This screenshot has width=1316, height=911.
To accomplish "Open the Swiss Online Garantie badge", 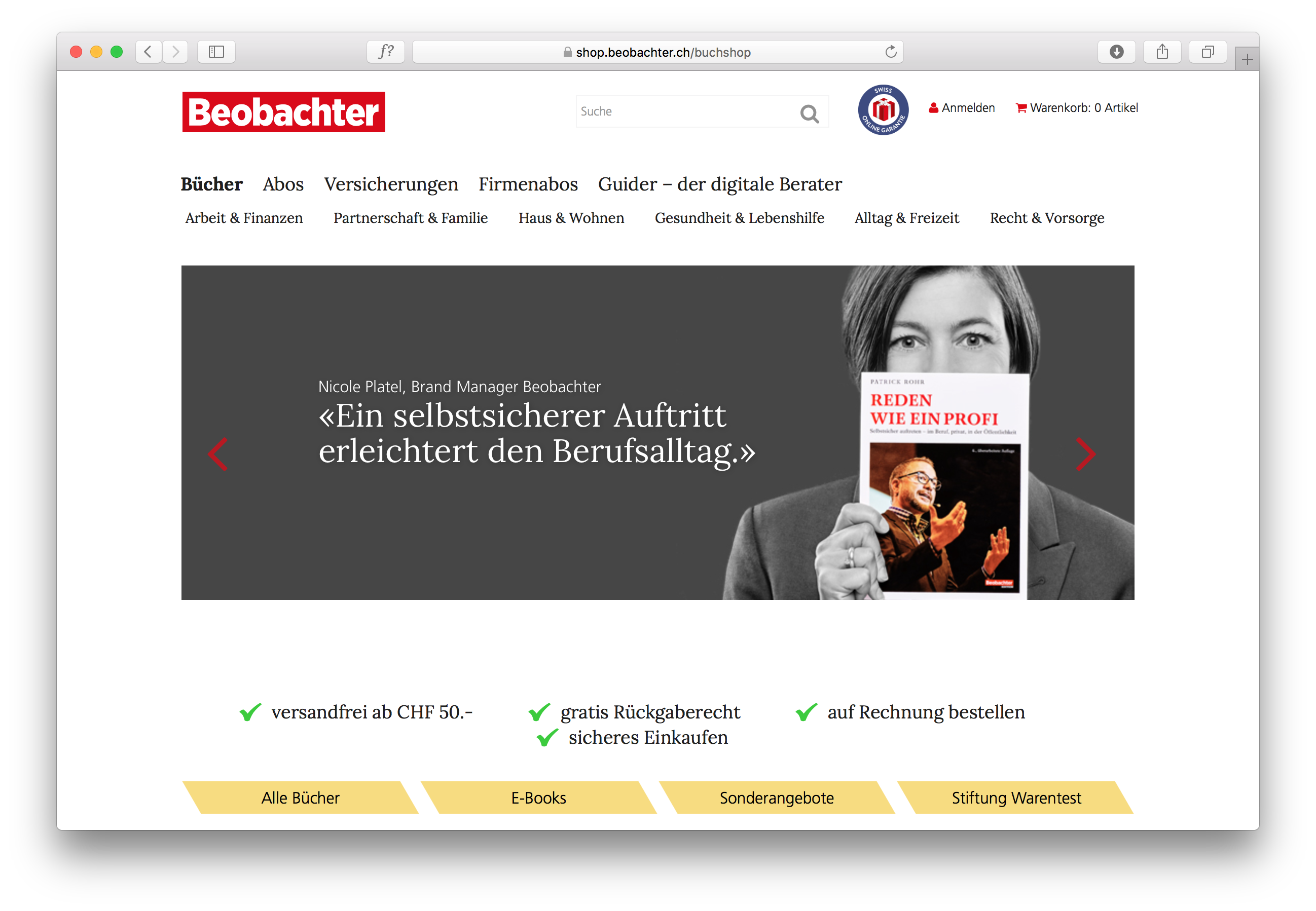I will (x=883, y=109).
